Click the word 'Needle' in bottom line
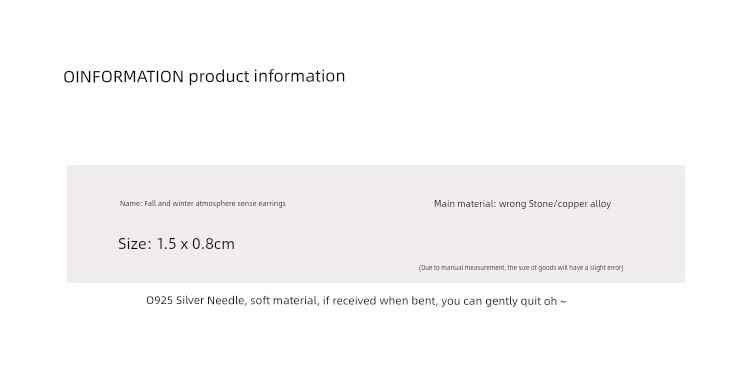 (227, 301)
